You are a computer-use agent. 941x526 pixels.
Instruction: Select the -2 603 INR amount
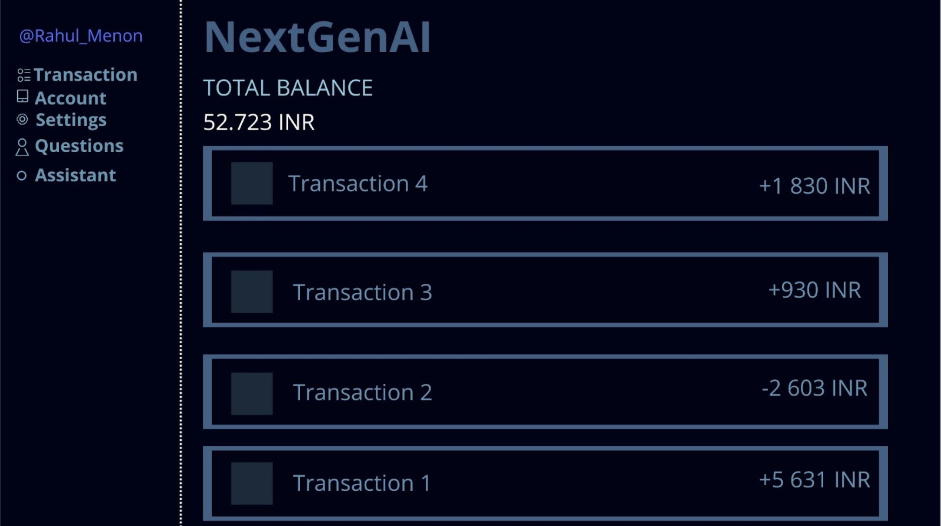coord(814,389)
